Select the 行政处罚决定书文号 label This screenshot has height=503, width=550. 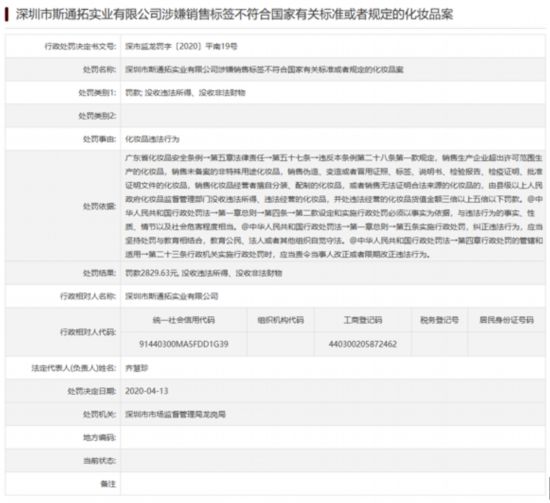click(80, 46)
